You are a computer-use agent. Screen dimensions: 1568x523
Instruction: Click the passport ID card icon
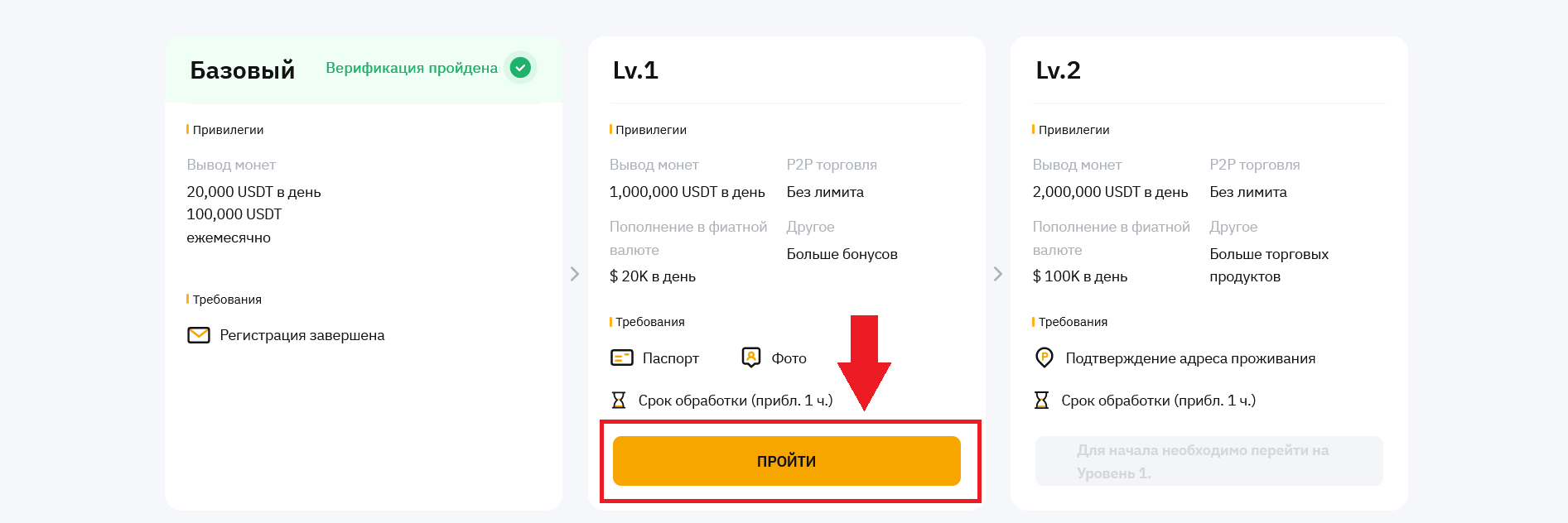621,357
